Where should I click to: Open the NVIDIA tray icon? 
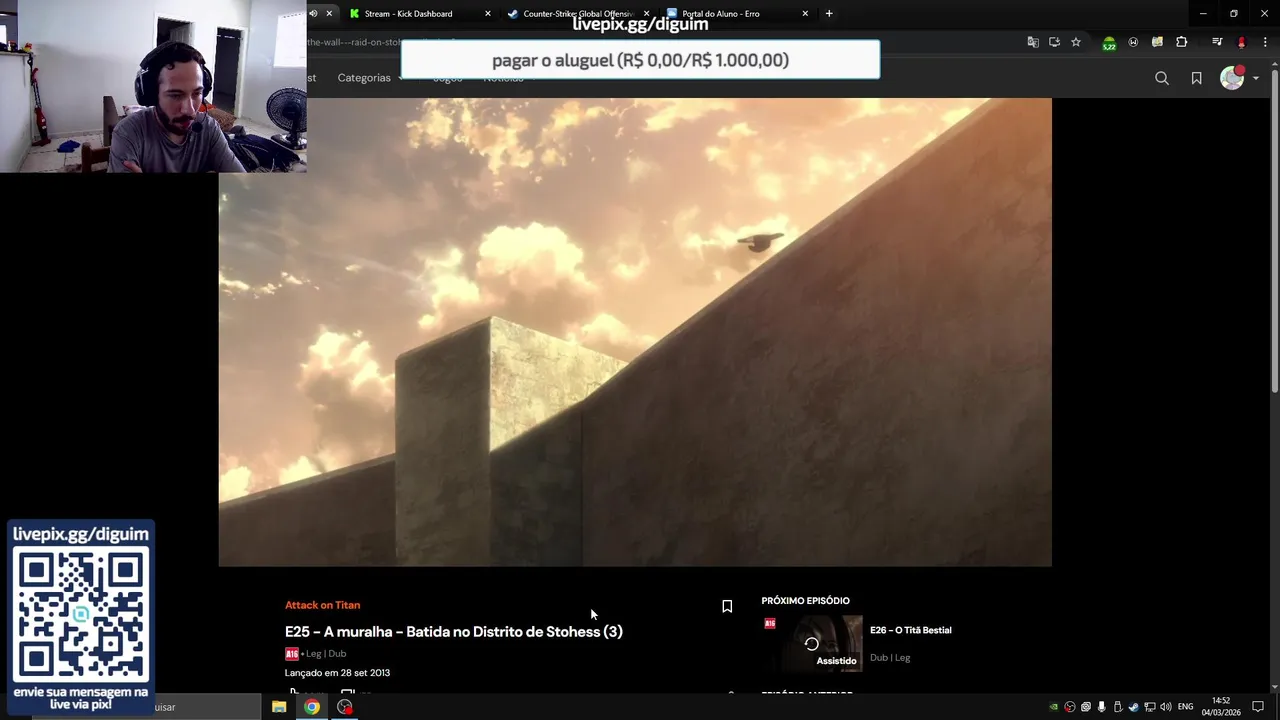click(1054, 707)
